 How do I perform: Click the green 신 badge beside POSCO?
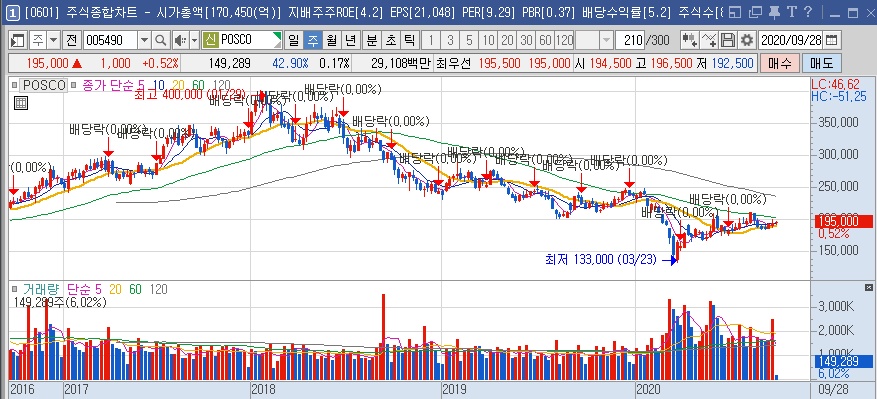pos(210,40)
